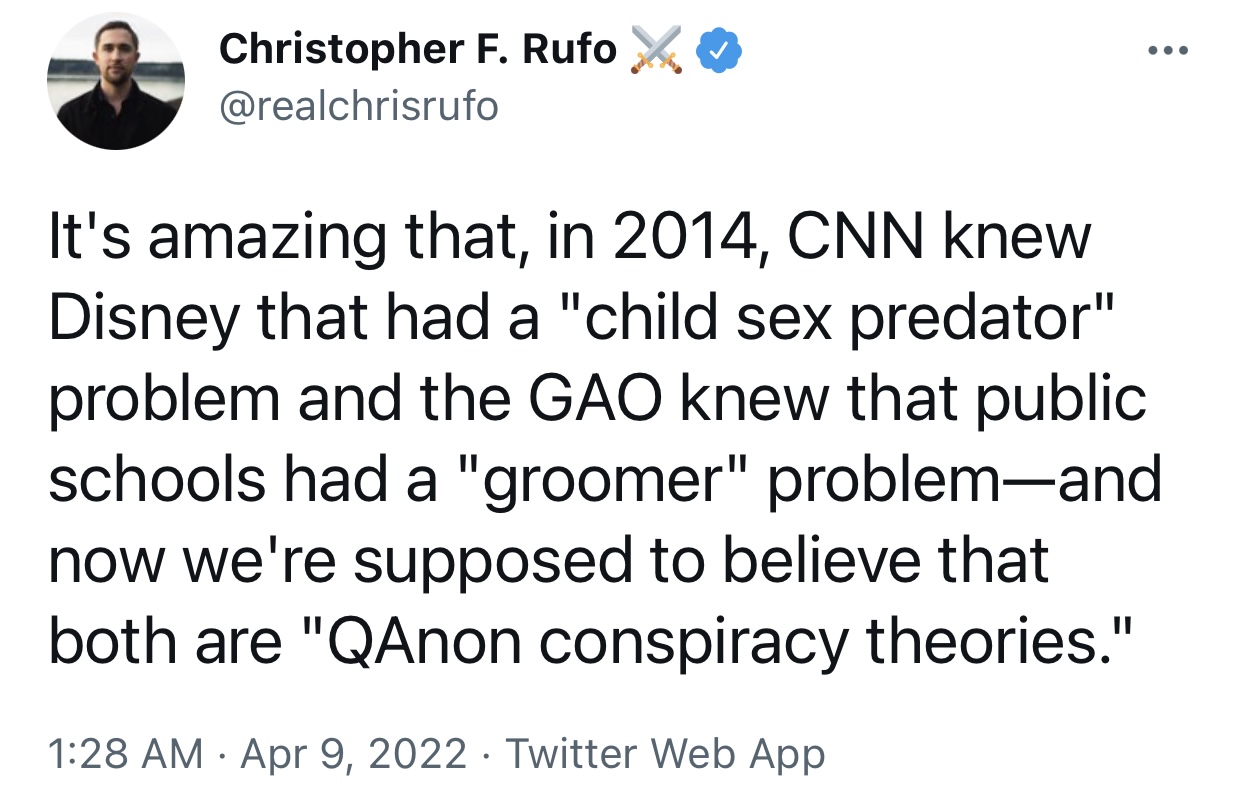This screenshot has width=1241, height=807.
Task: Click the crossed swords emoji beside the name
Action: tap(654, 50)
